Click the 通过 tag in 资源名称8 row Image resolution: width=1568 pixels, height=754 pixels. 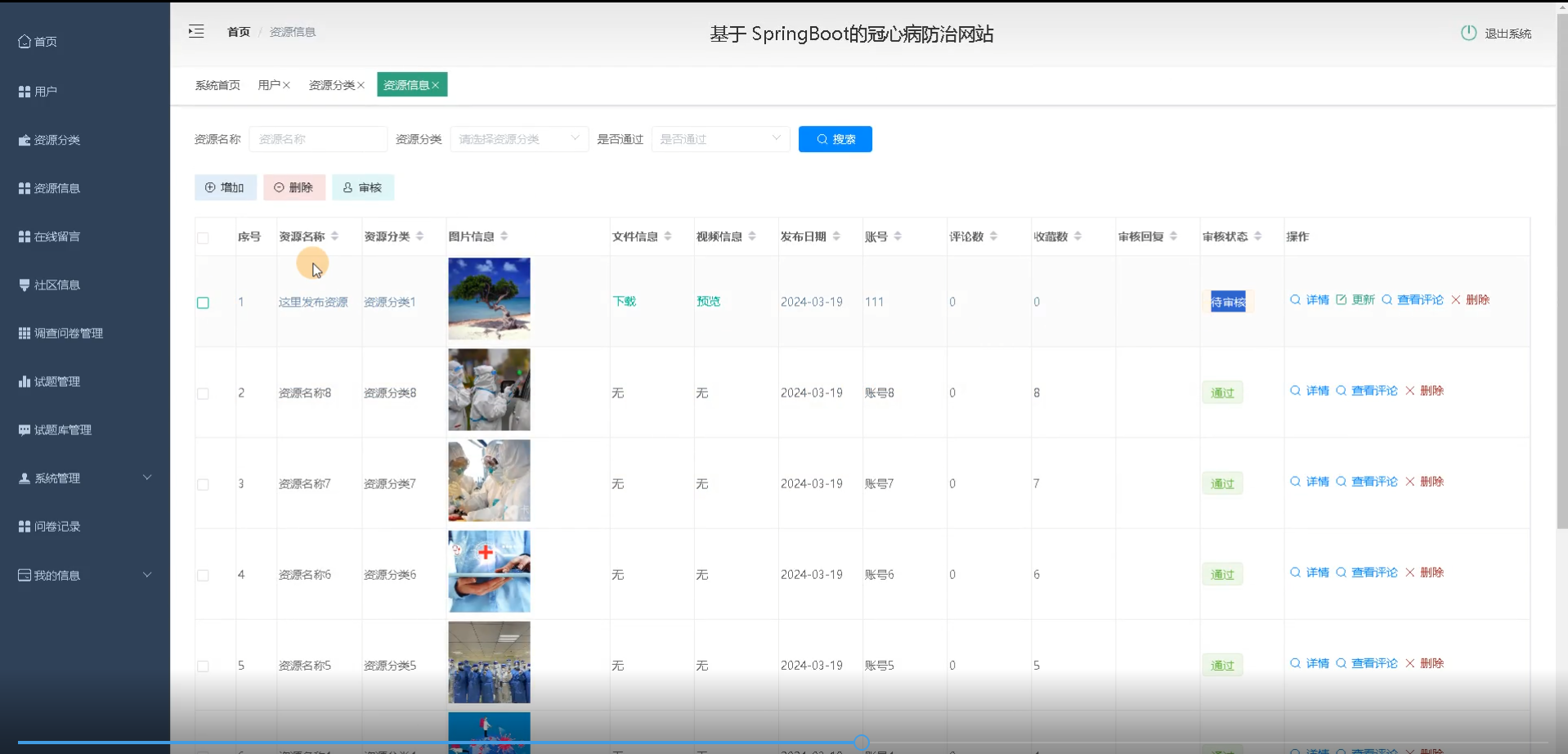(x=1222, y=393)
